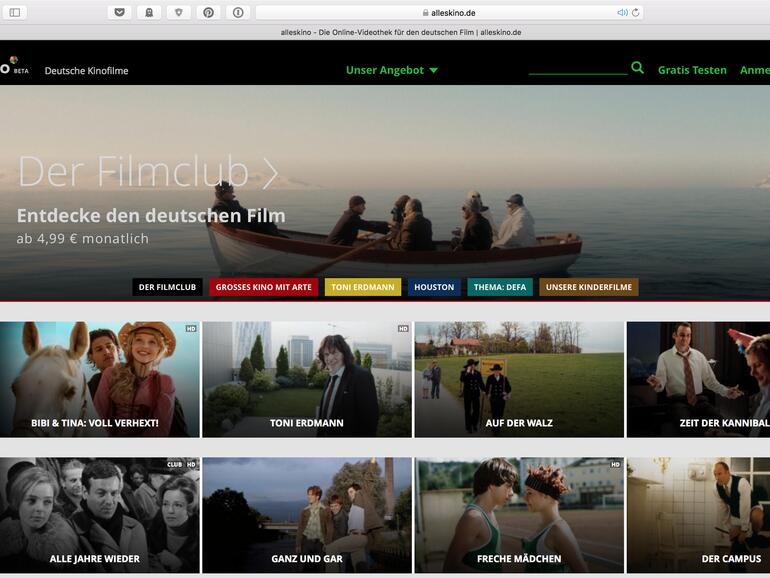Click HD badge on Bibi & Tina
Viewport: 770px width, 578px height.
point(191,329)
